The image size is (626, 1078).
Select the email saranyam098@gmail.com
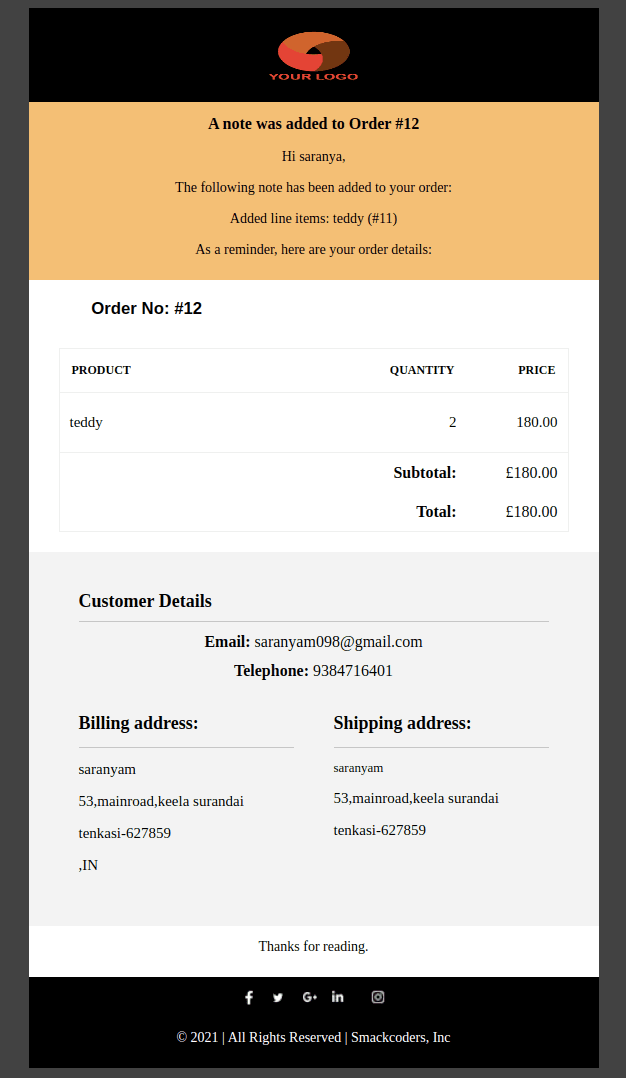point(338,641)
